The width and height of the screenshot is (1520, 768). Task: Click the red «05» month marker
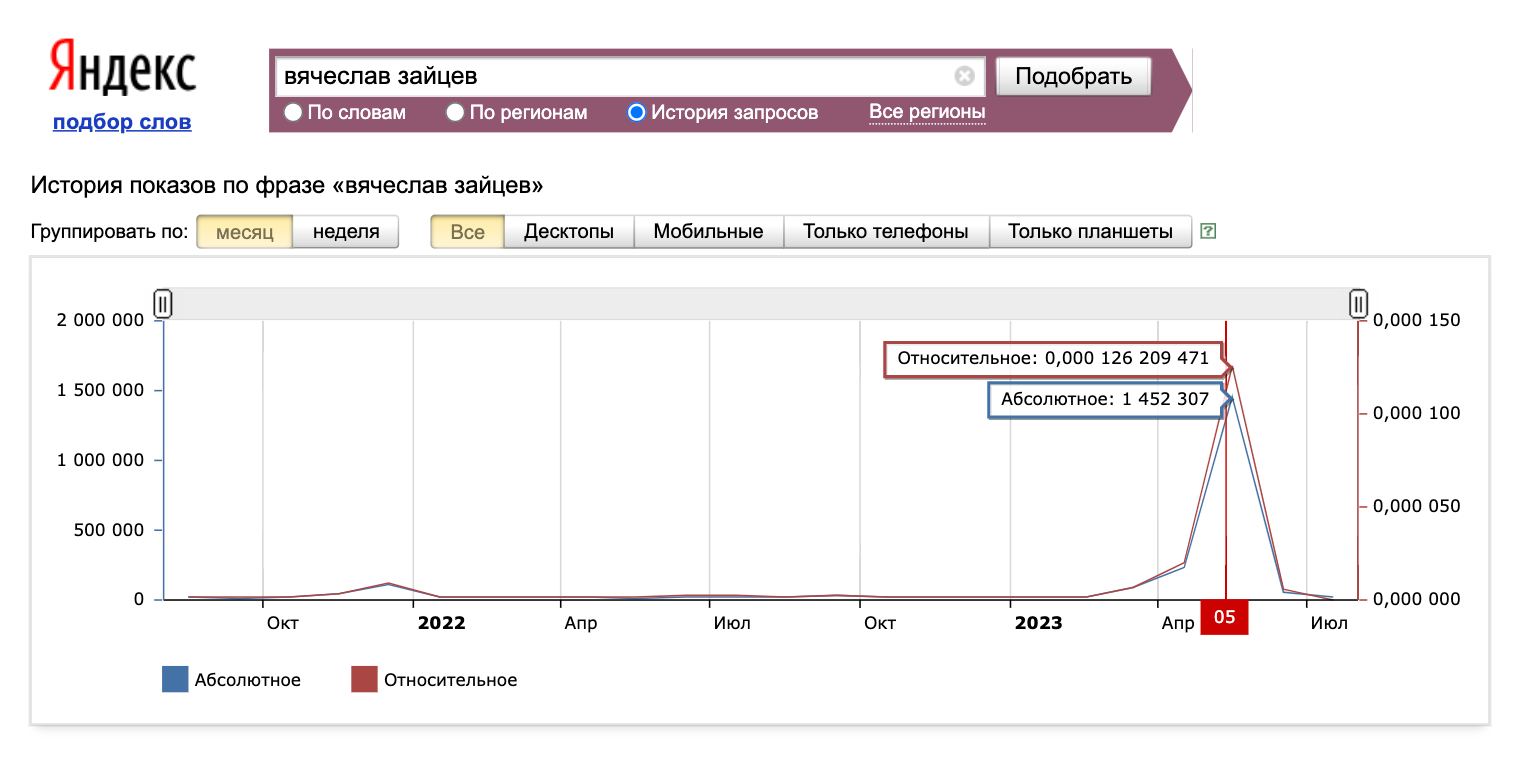(x=1225, y=618)
